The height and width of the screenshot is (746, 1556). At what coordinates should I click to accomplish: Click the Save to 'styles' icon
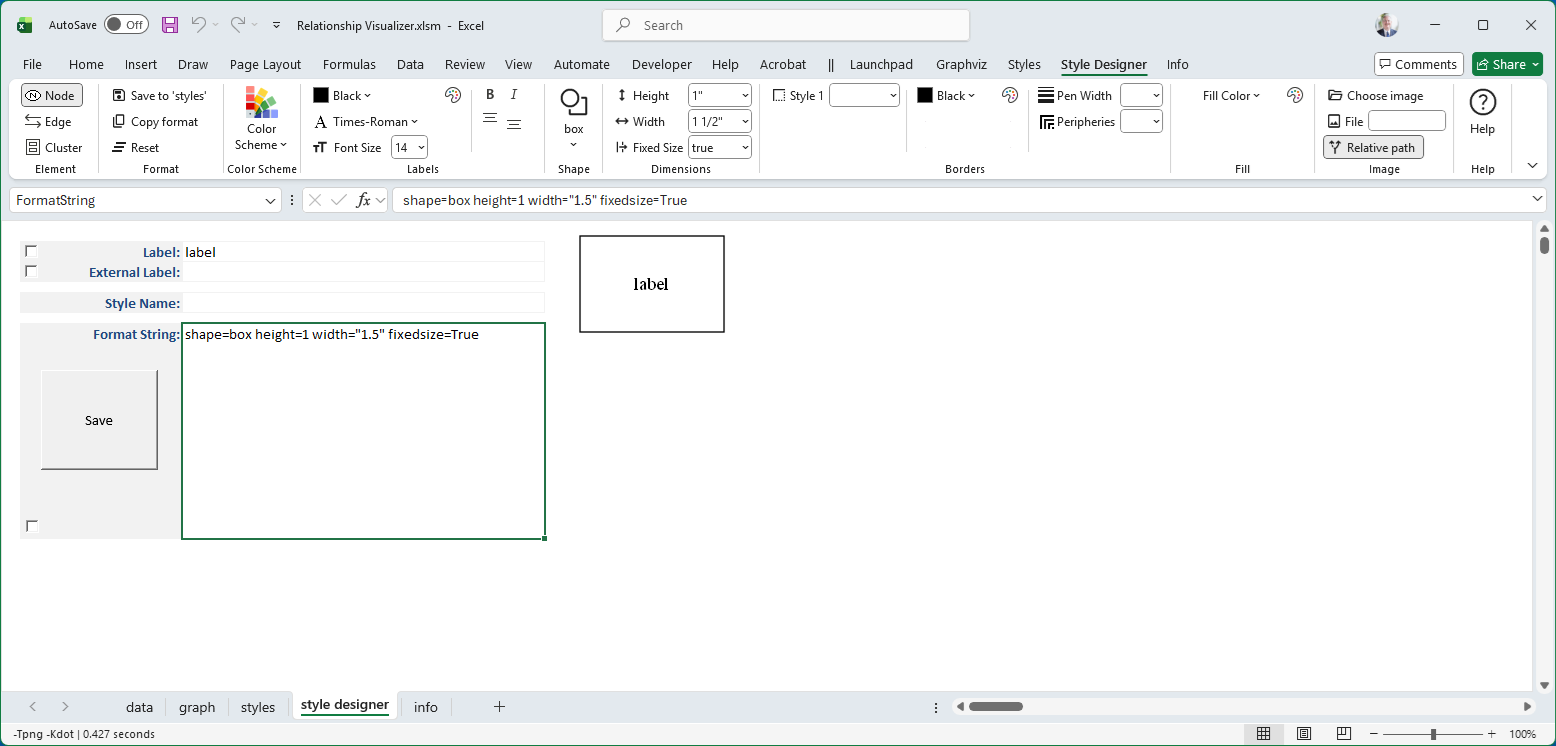pos(119,96)
